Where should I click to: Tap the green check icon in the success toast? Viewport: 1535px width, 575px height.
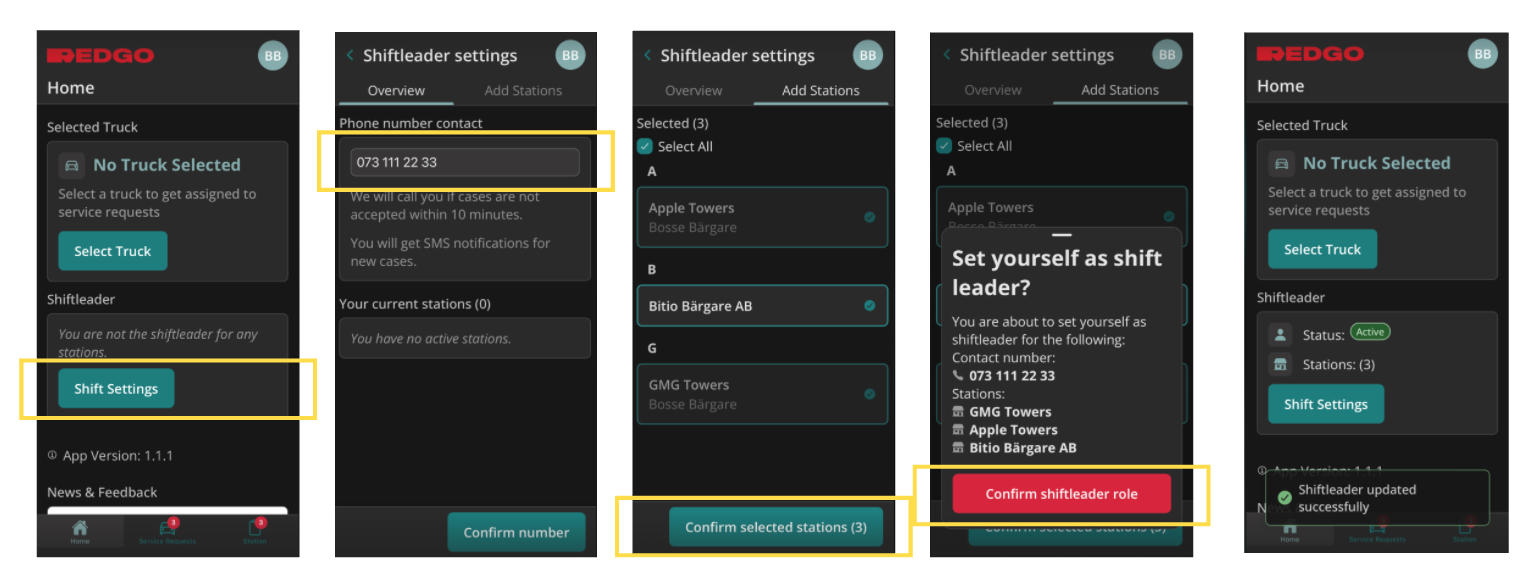(1284, 498)
